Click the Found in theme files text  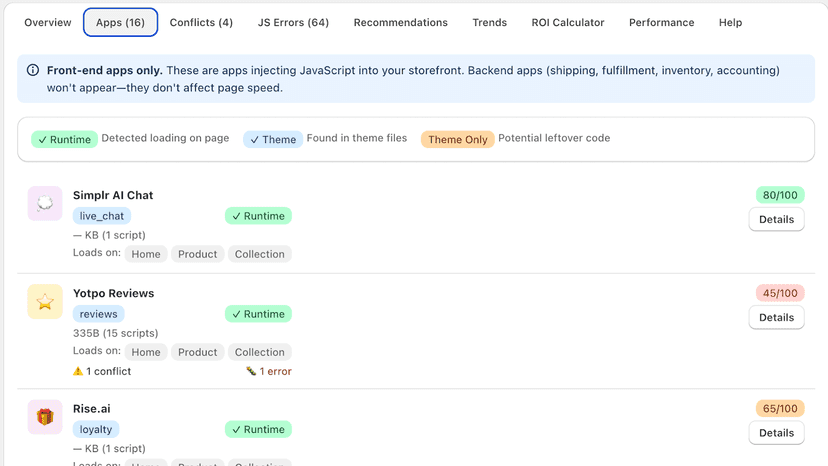point(357,138)
